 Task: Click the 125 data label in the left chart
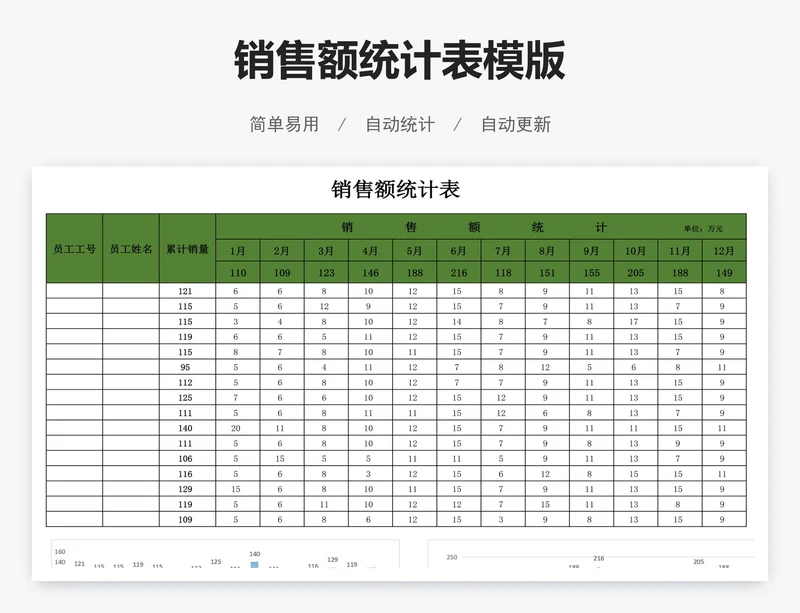click(x=216, y=561)
